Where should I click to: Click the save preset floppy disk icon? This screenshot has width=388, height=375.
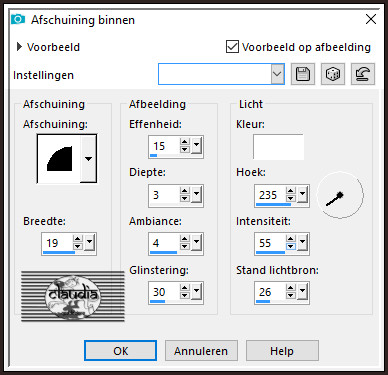(303, 74)
